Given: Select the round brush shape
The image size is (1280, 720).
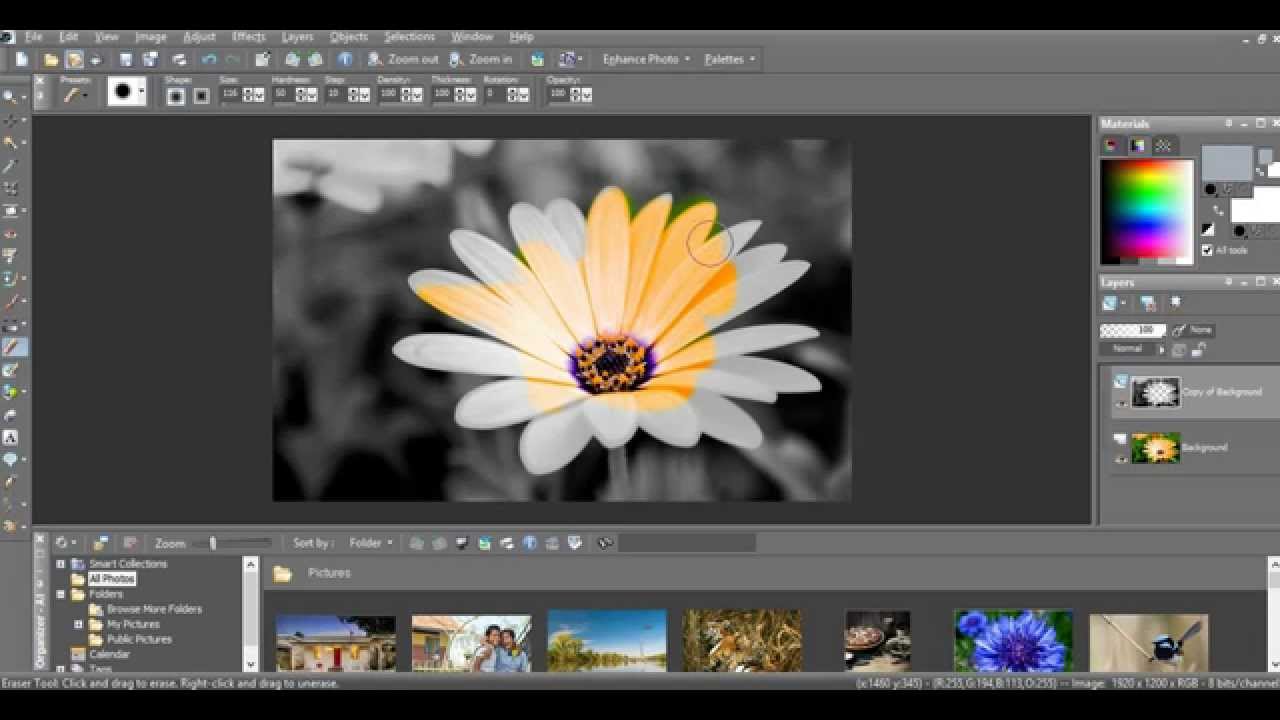Looking at the screenshot, I should click(176, 96).
